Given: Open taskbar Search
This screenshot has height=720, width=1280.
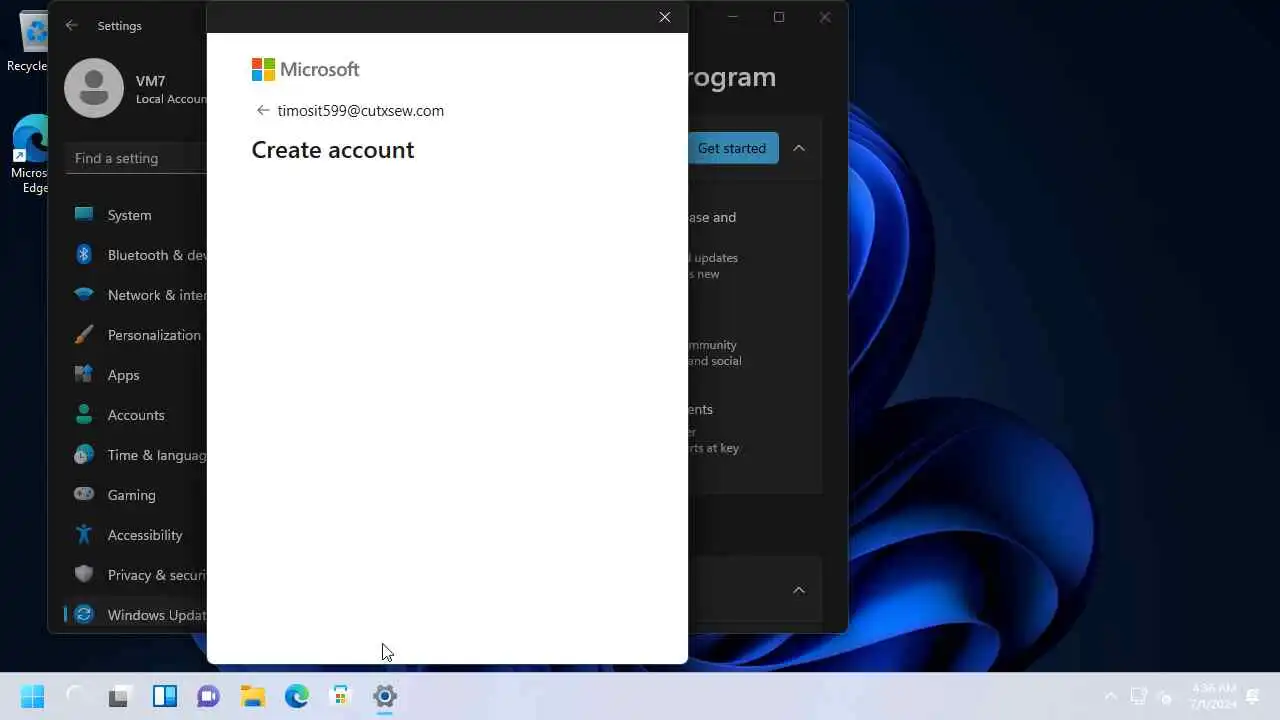Looking at the screenshot, I should (75, 696).
